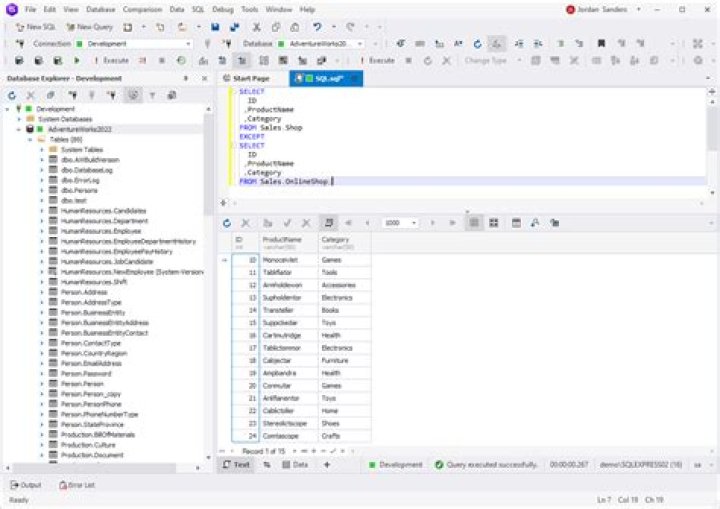The height and width of the screenshot is (509, 720).
Task: Click the Database Explorer horizontal scrollbar
Action: [x=94, y=467]
